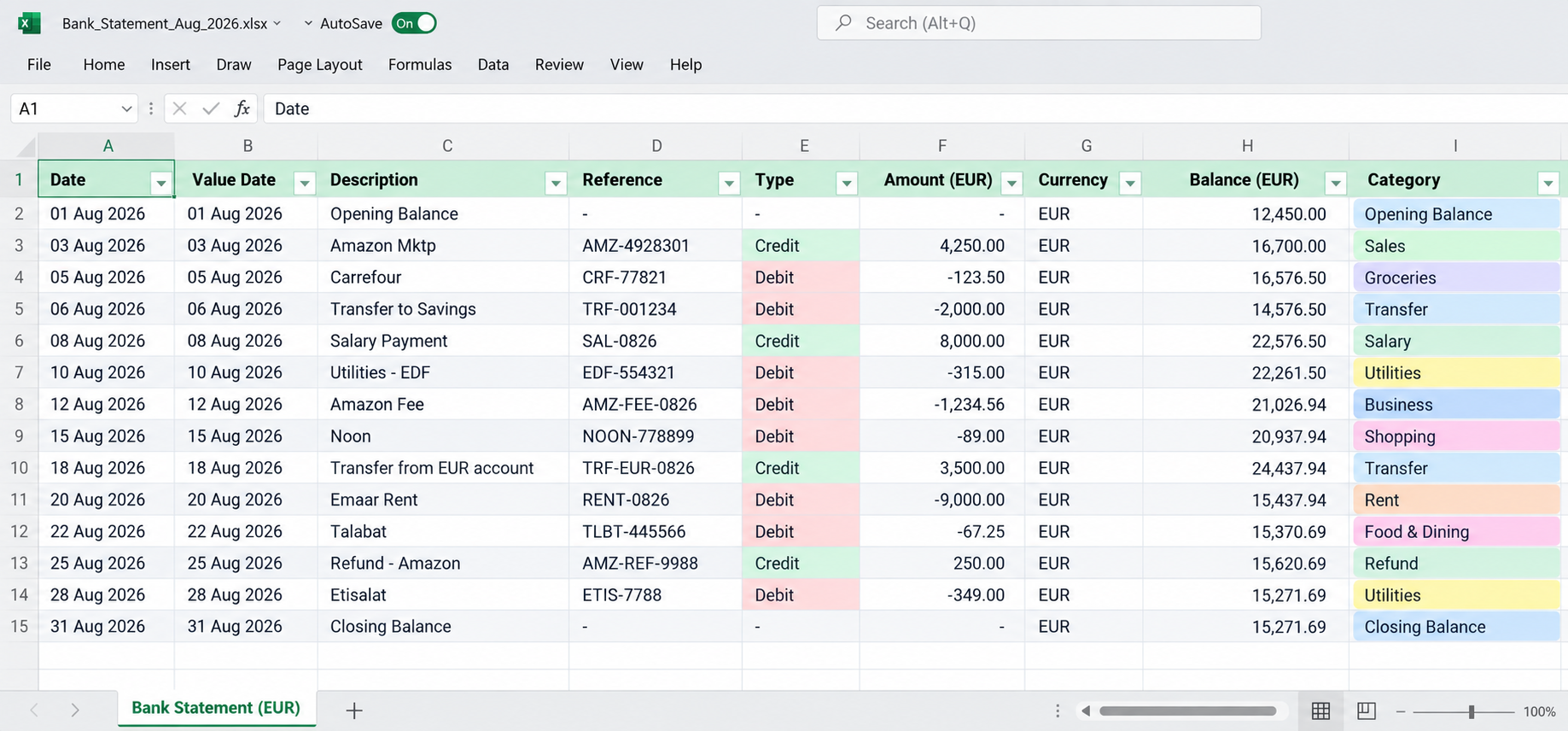1568x731 pixels.
Task: Open the Currency filter dropdown
Action: click(x=1130, y=182)
